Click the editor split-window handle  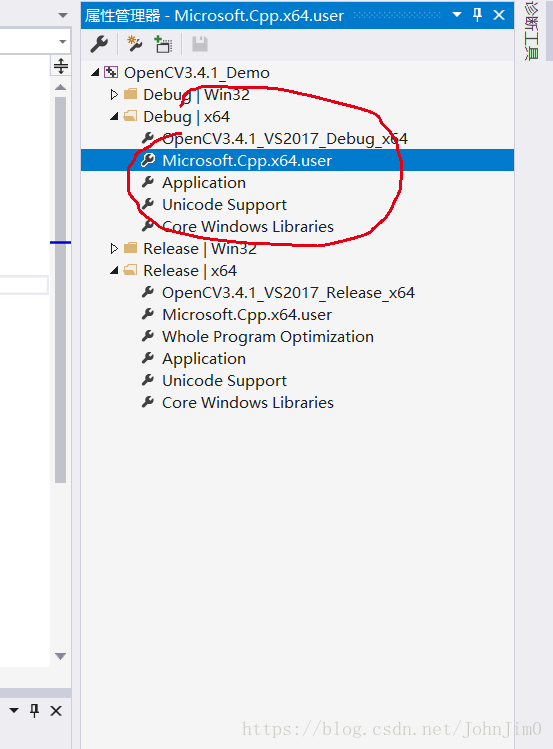[61, 66]
